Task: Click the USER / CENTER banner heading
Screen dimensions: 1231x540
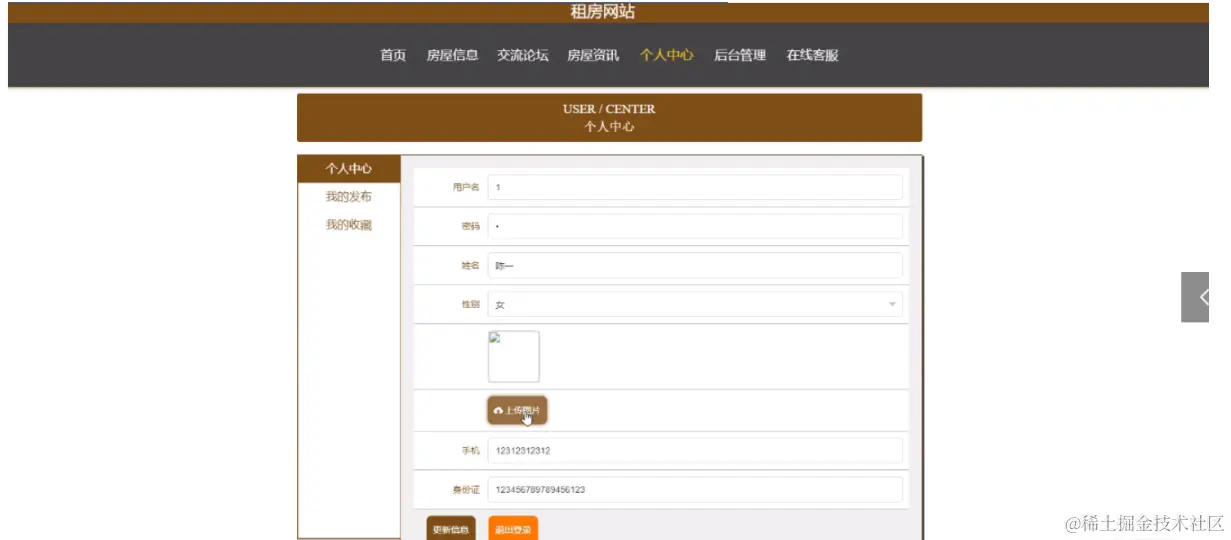Action: (609, 109)
